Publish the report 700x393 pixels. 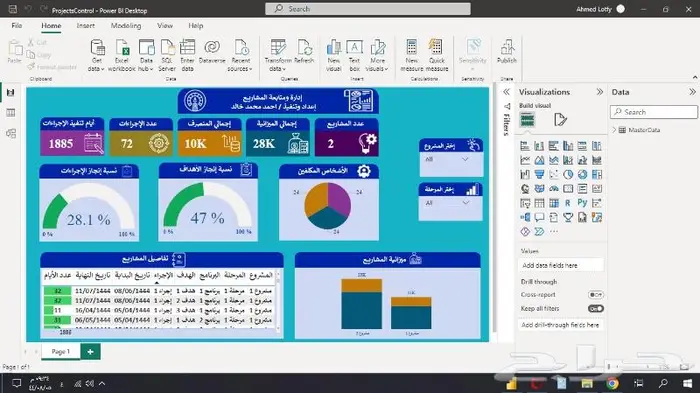click(507, 52)
